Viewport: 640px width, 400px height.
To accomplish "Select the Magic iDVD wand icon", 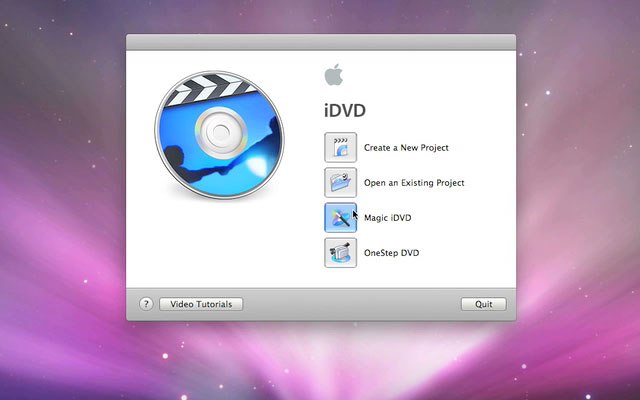I will pos(341,218).
